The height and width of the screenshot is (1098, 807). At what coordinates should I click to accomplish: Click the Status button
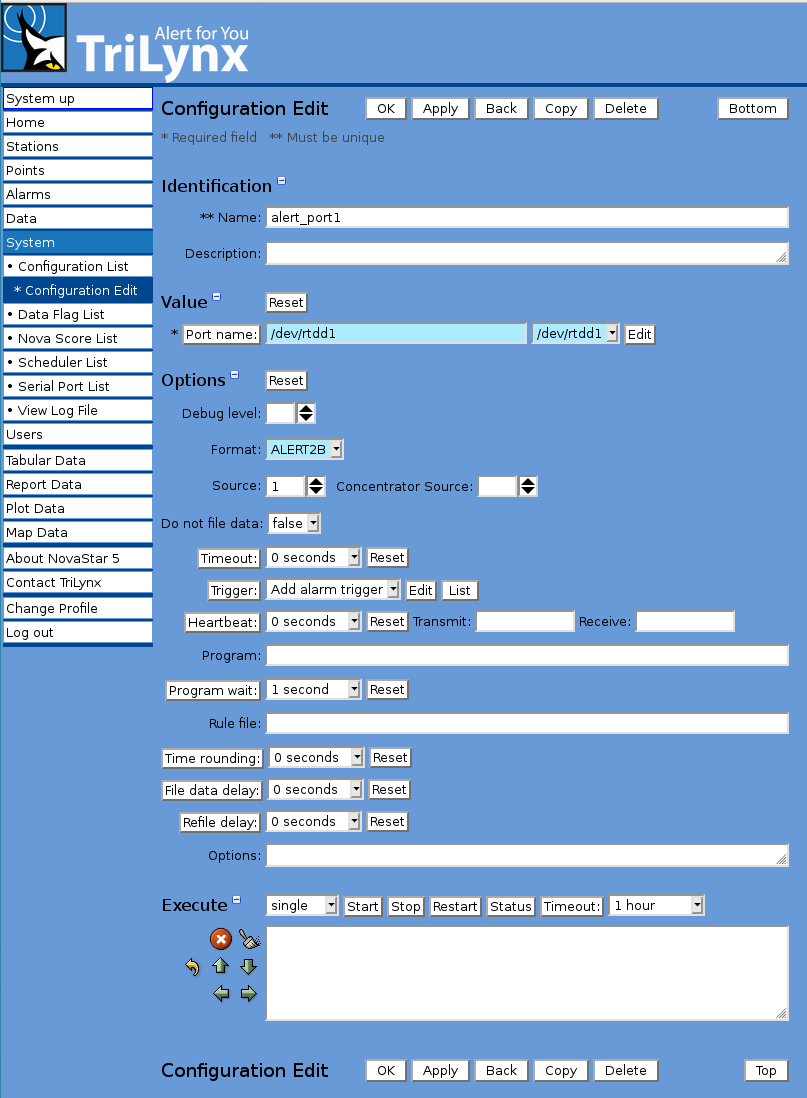511,906
